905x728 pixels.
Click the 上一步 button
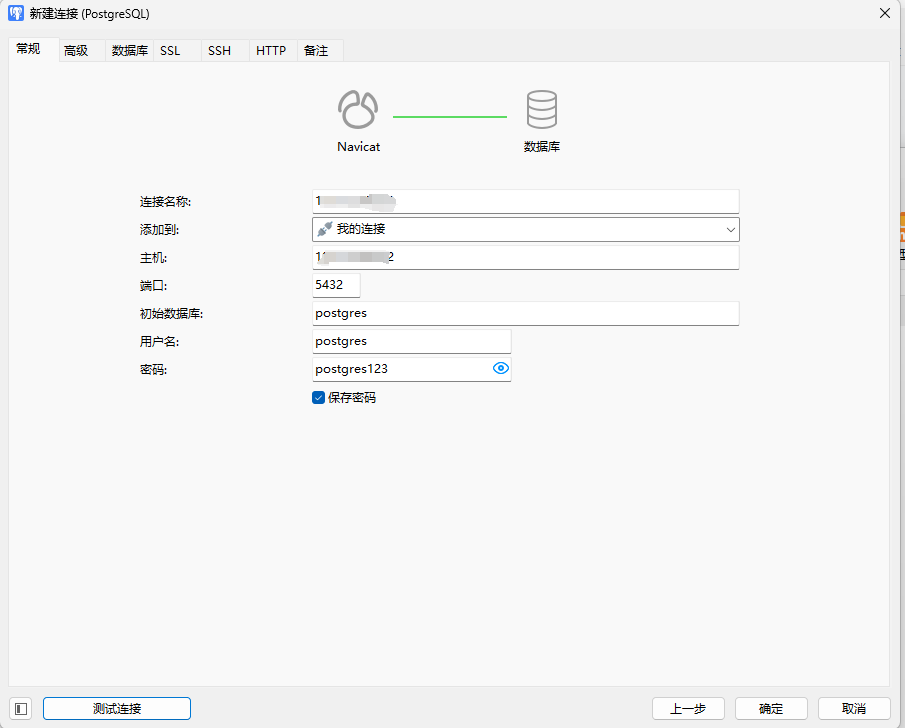pyautogui.click(x=688, y=708)
